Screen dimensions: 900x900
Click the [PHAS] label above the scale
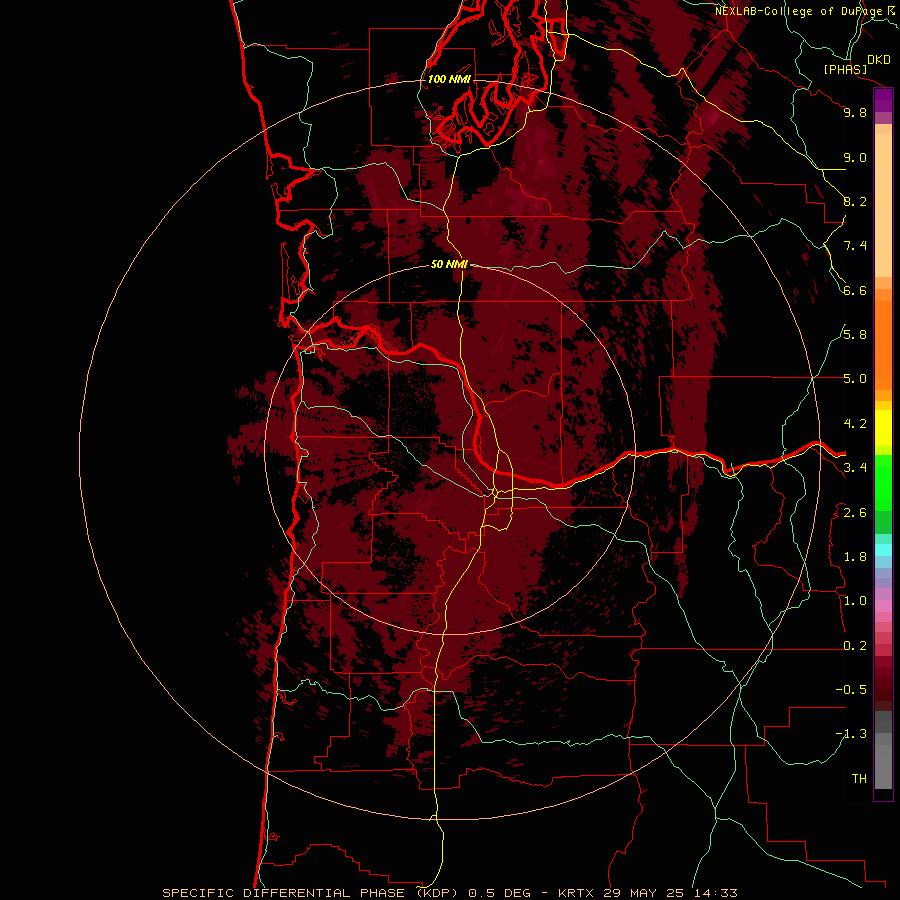pyautogui.click(x=845, y=69)
